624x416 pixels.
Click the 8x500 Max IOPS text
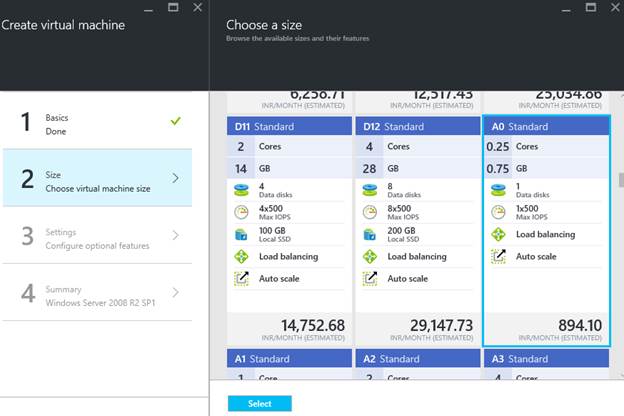403,212
